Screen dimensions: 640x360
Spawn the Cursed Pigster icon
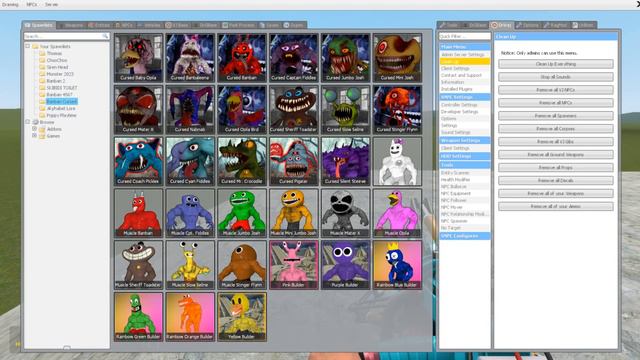click(x=294, y=161)
